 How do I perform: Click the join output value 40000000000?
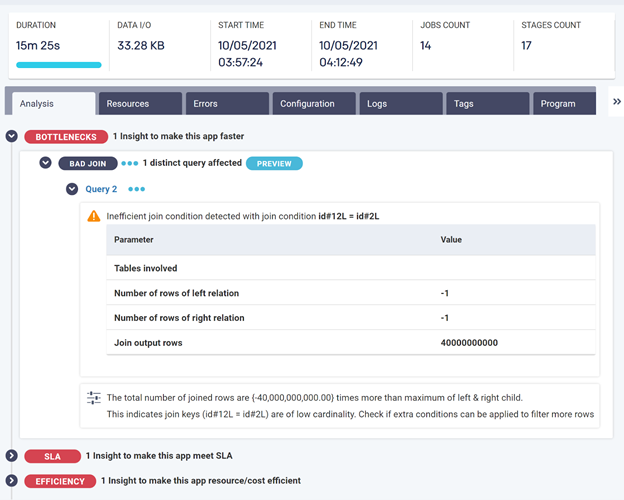[469, 343]
